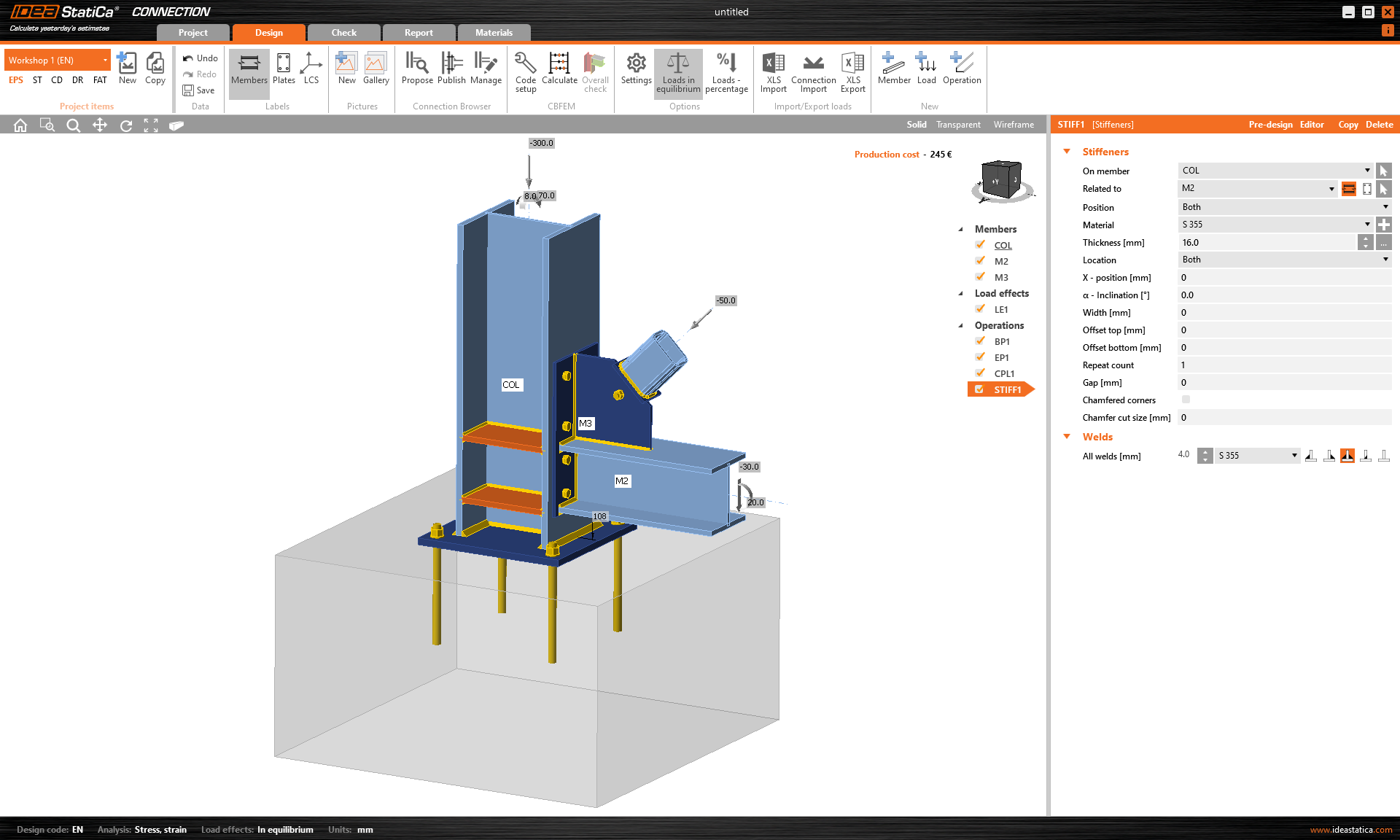Uncheck the M3 member checkbox

980,277
